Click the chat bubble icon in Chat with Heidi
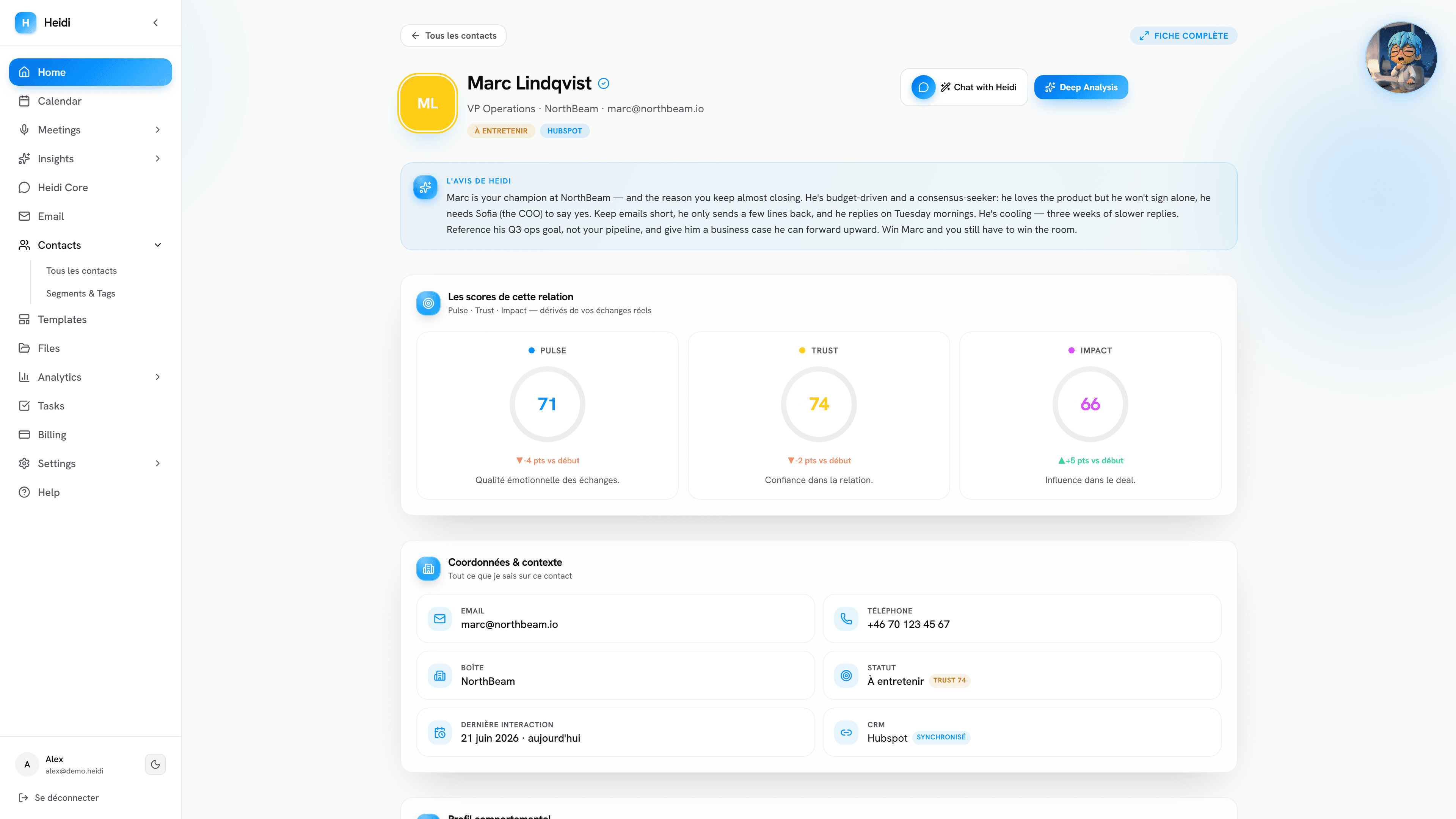 924,87
